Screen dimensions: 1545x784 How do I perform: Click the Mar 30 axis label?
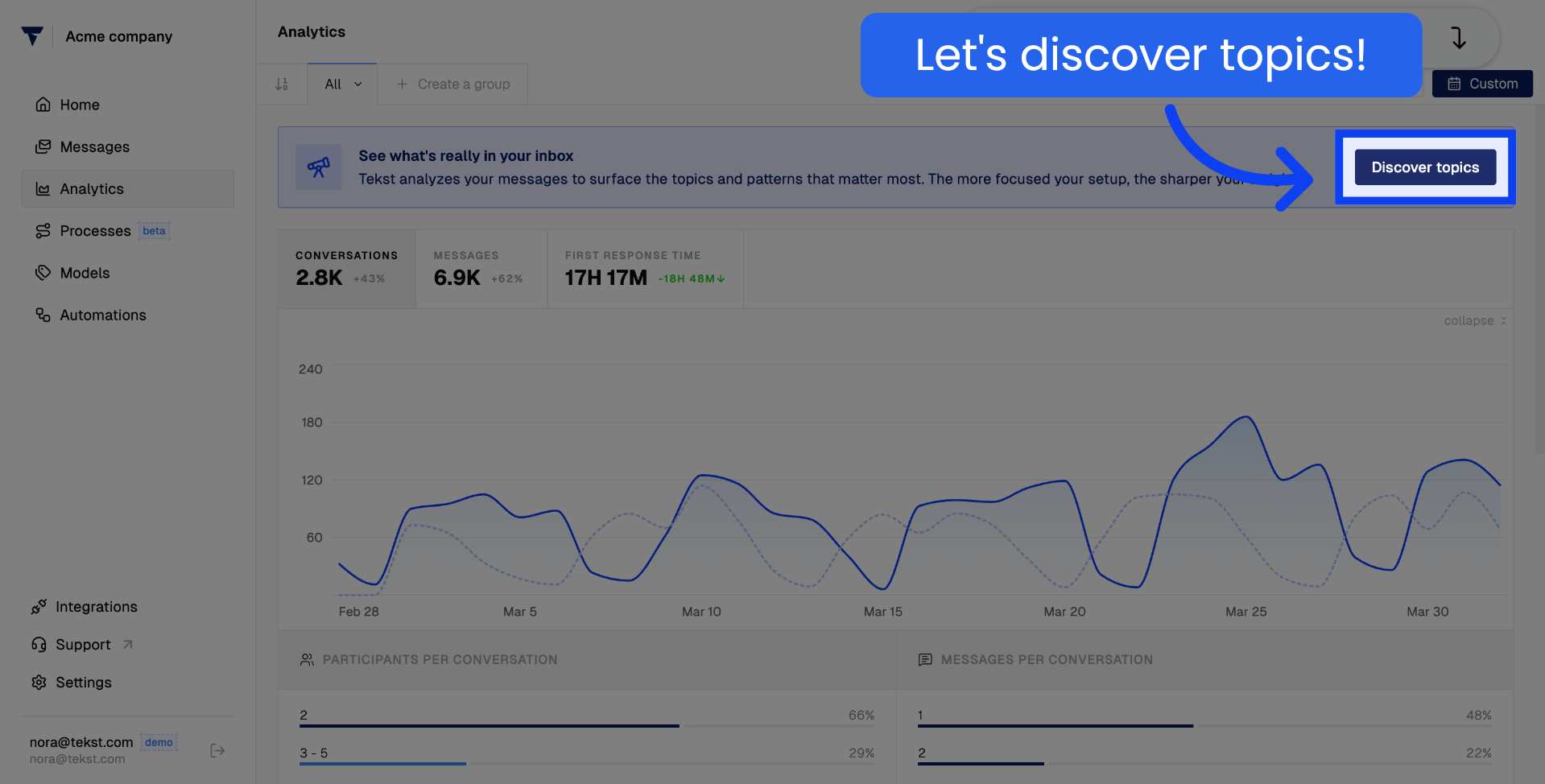point(1427,612)
